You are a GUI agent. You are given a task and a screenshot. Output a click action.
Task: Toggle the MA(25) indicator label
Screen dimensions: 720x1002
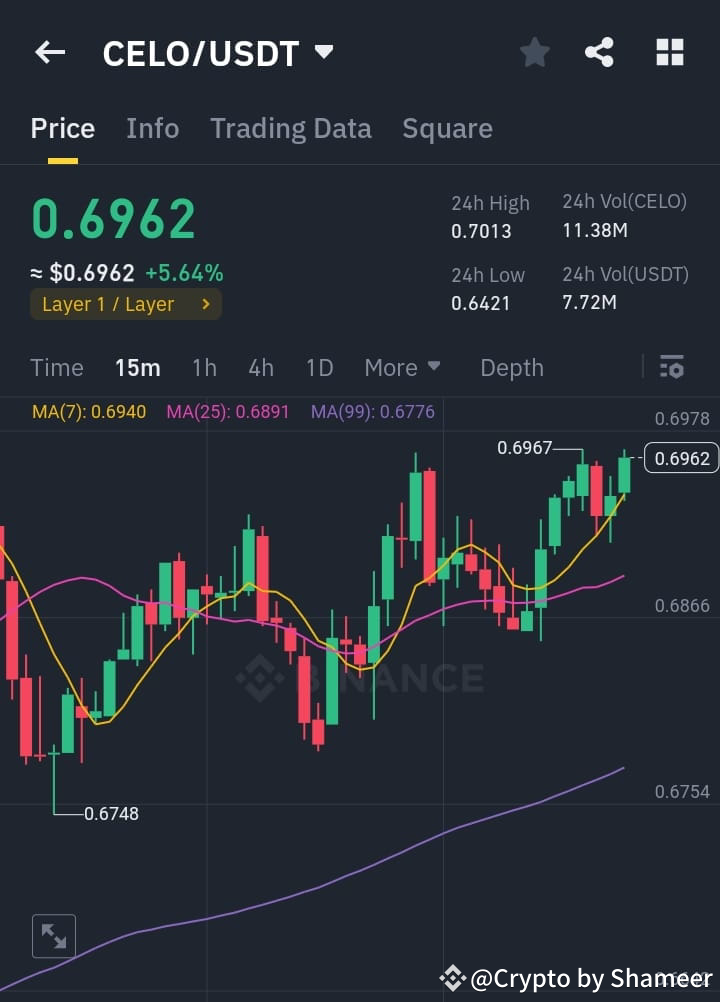click(x=227, y=411)
